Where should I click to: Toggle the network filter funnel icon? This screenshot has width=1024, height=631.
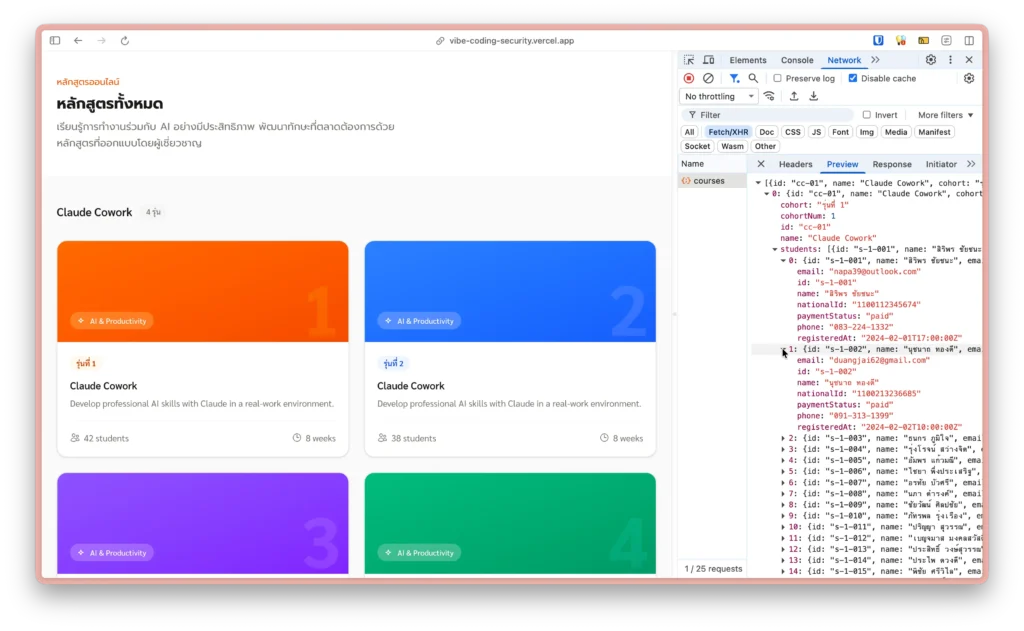(x=734, y=78)
